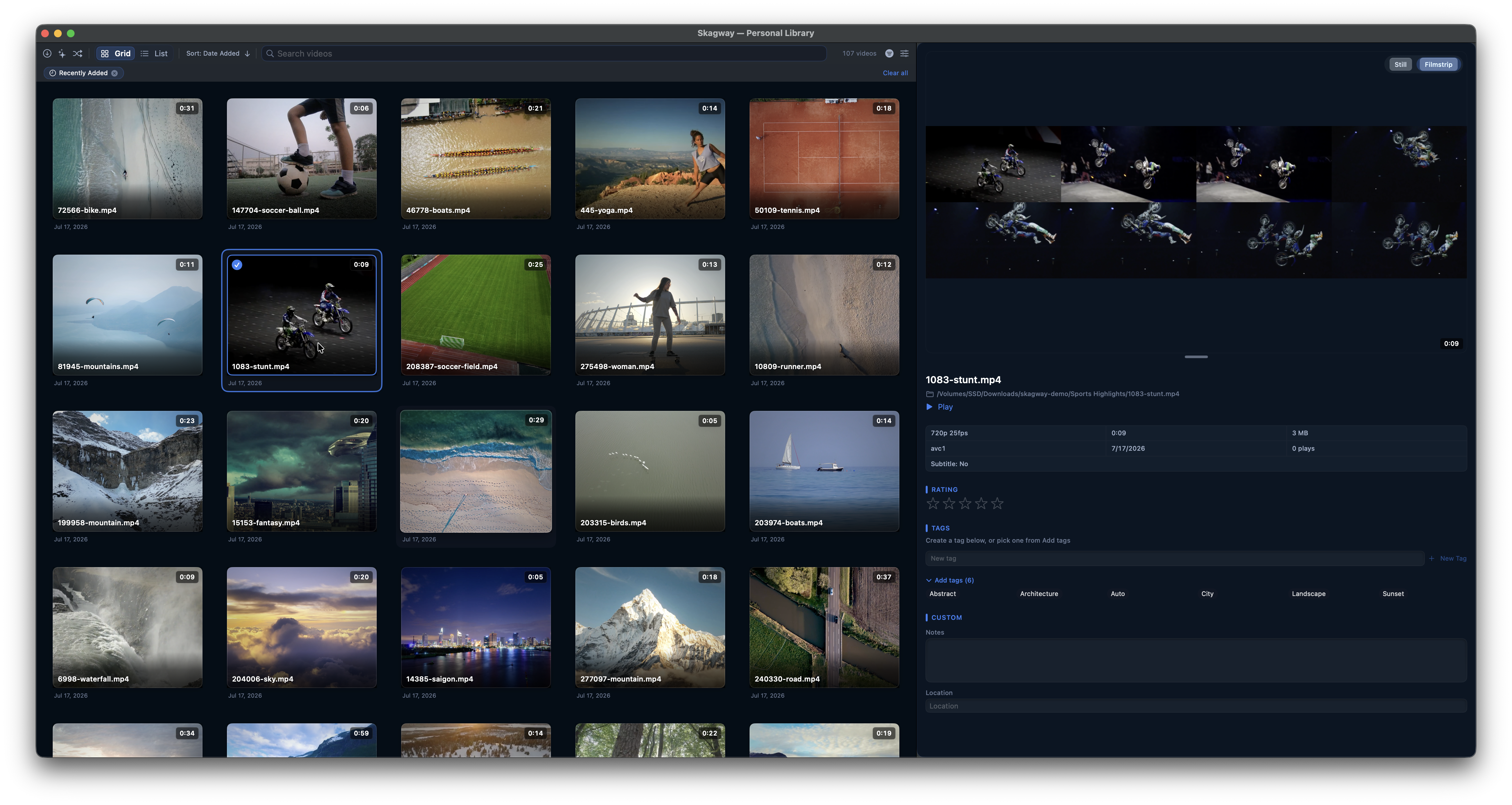This screenshot has height=805, width=1512.
Task: Switch the preview to Filmstrip mode
Action: 1438,65
